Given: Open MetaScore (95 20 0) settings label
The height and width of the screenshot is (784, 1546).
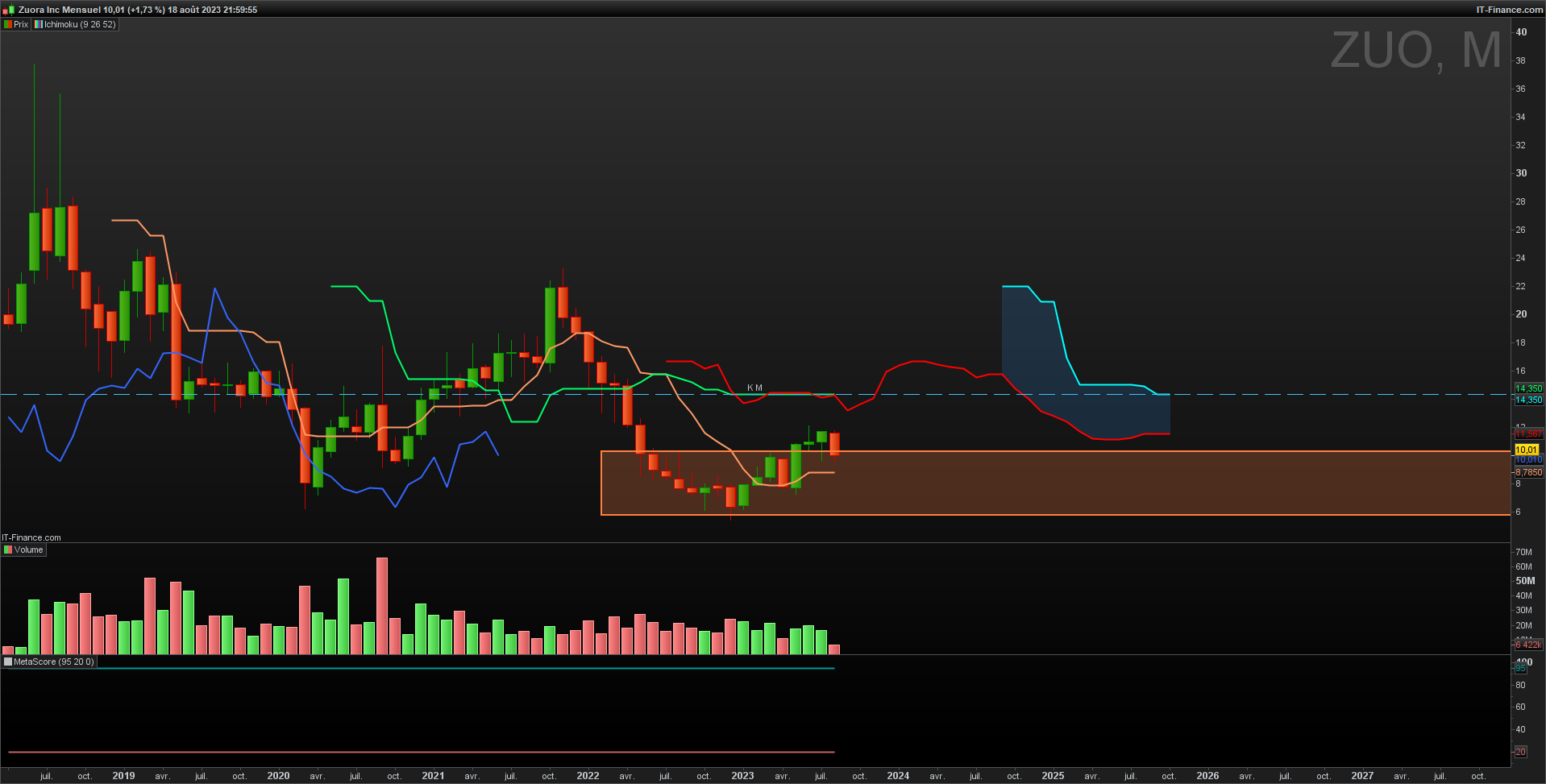Looking at the screenshot, I should [x=54, y=662].
